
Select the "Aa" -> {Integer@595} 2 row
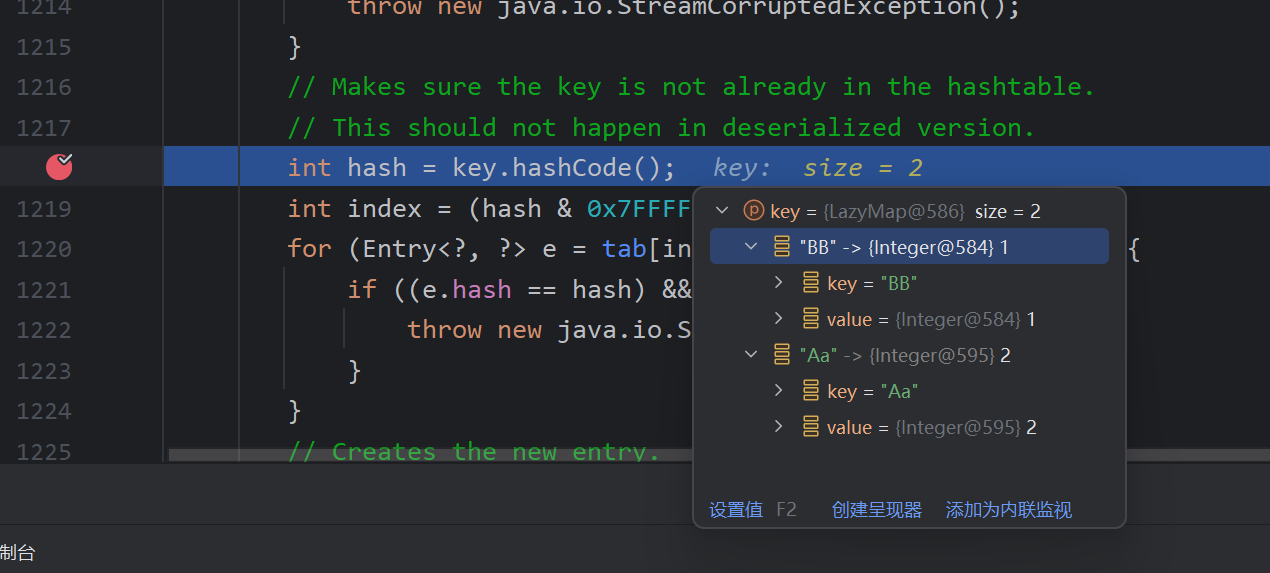(x=909, y=355)
